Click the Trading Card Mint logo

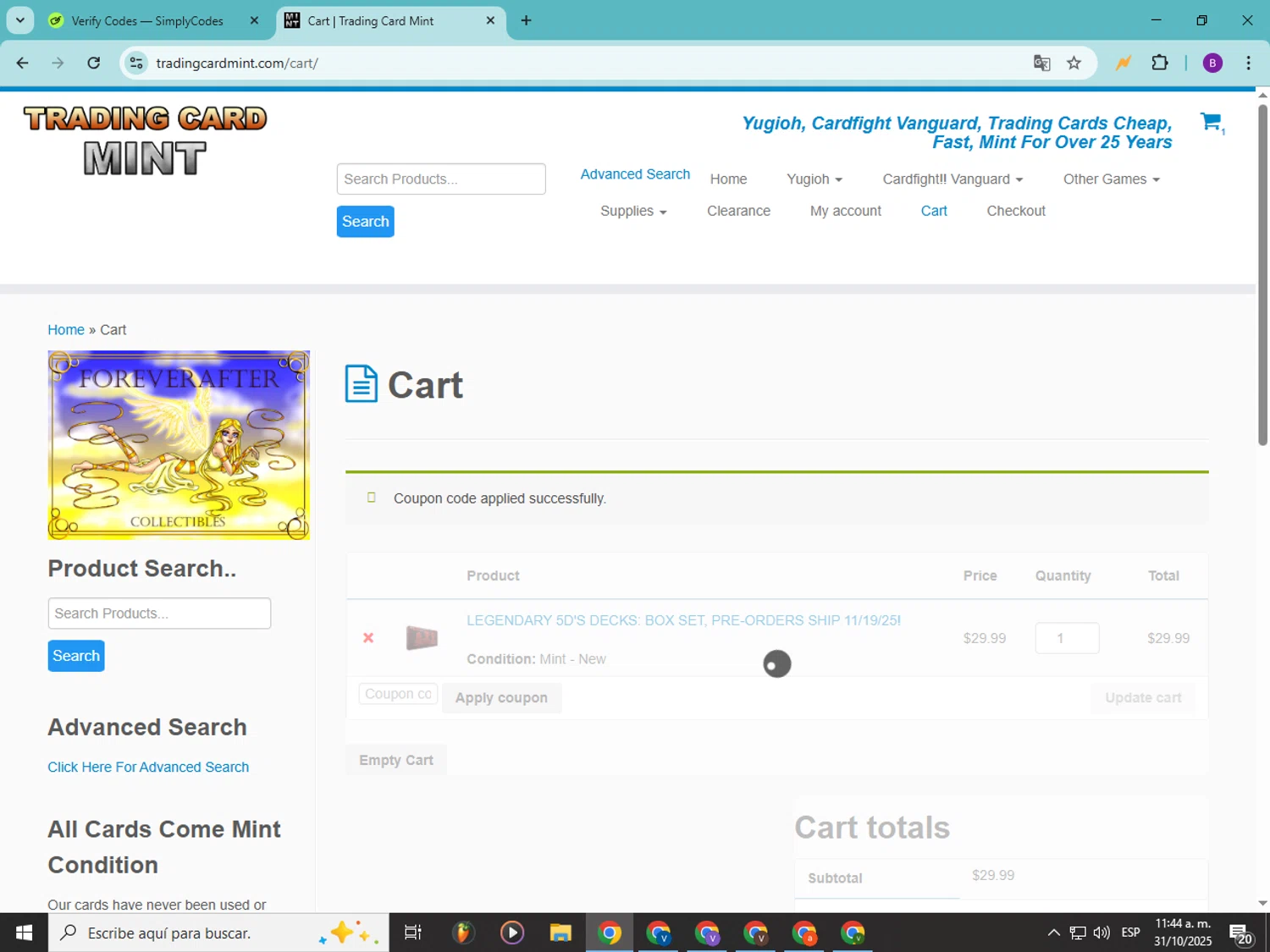[x=145, y=140]
